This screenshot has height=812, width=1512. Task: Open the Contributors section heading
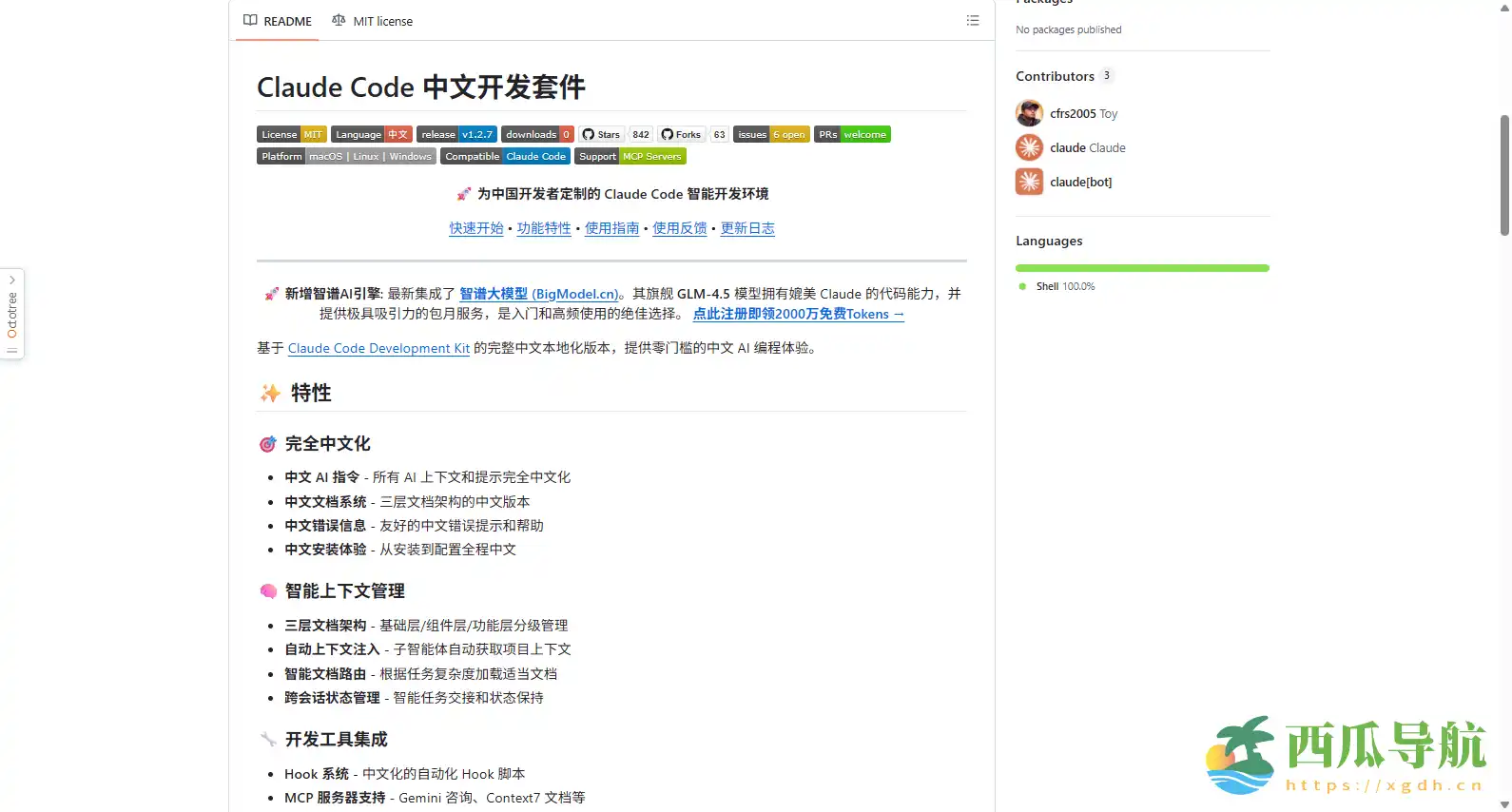click(x=1055, y=76)
